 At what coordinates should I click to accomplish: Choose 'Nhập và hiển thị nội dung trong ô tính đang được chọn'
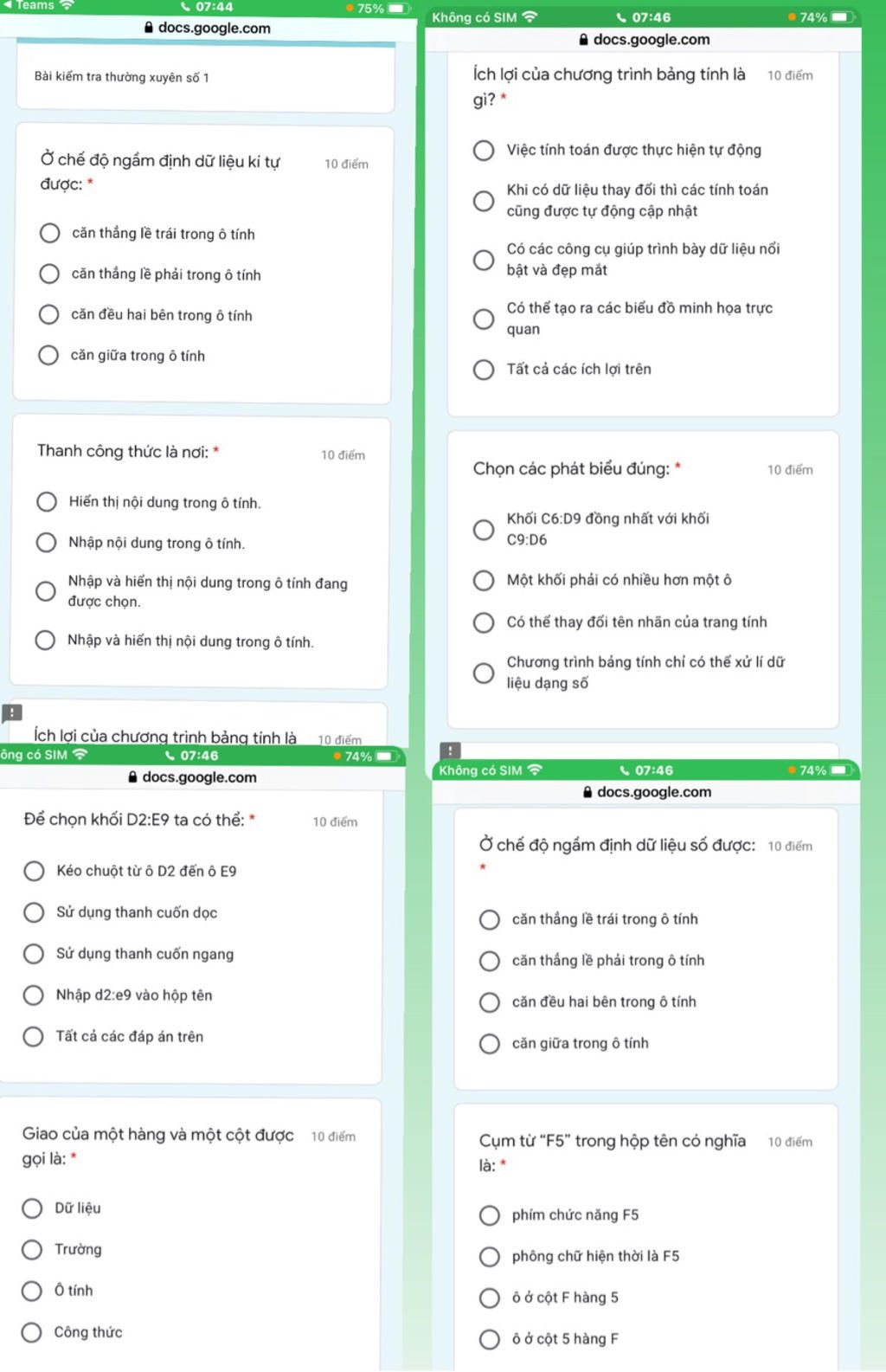(x=46, y=591)
